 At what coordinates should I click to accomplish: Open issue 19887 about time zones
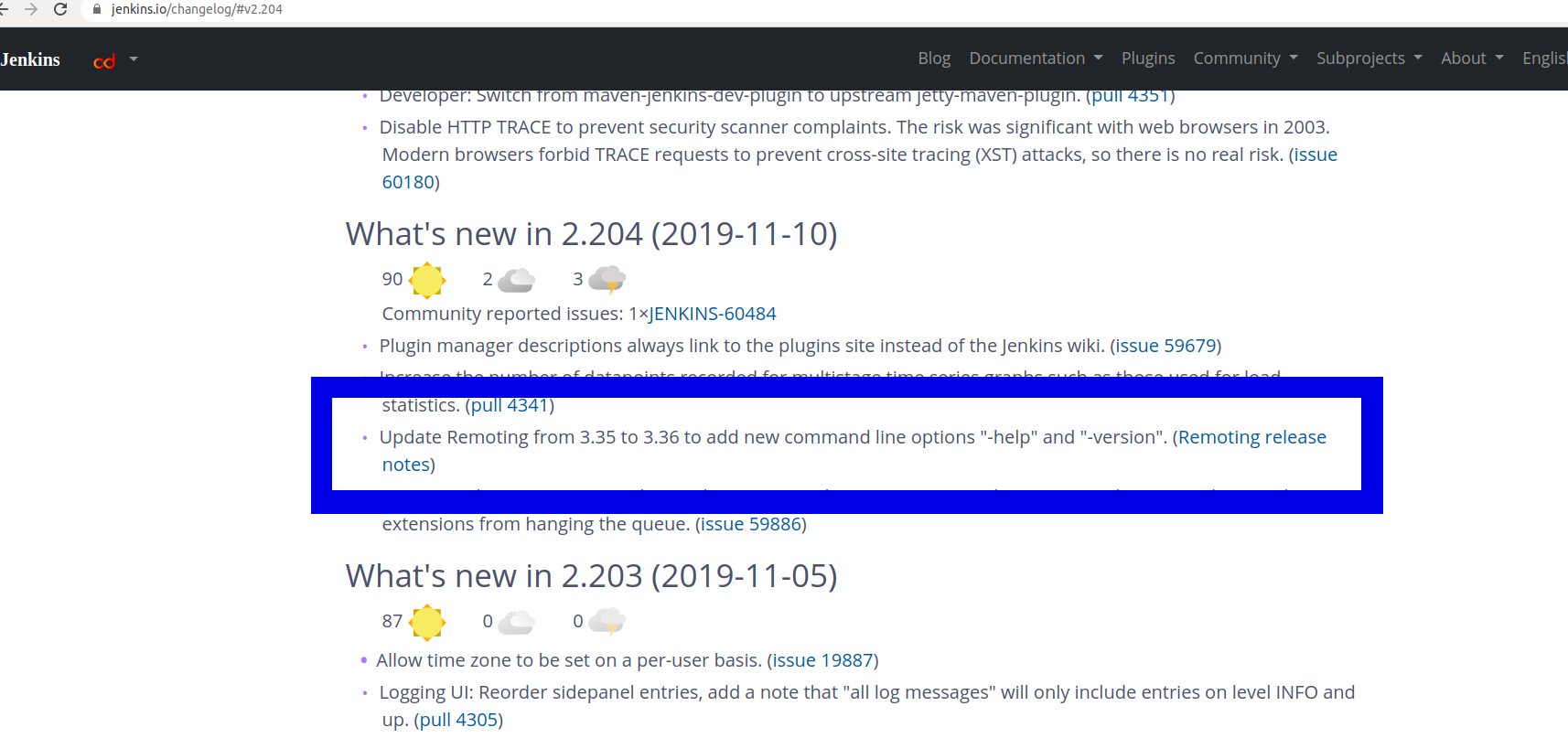pos(822,659)
